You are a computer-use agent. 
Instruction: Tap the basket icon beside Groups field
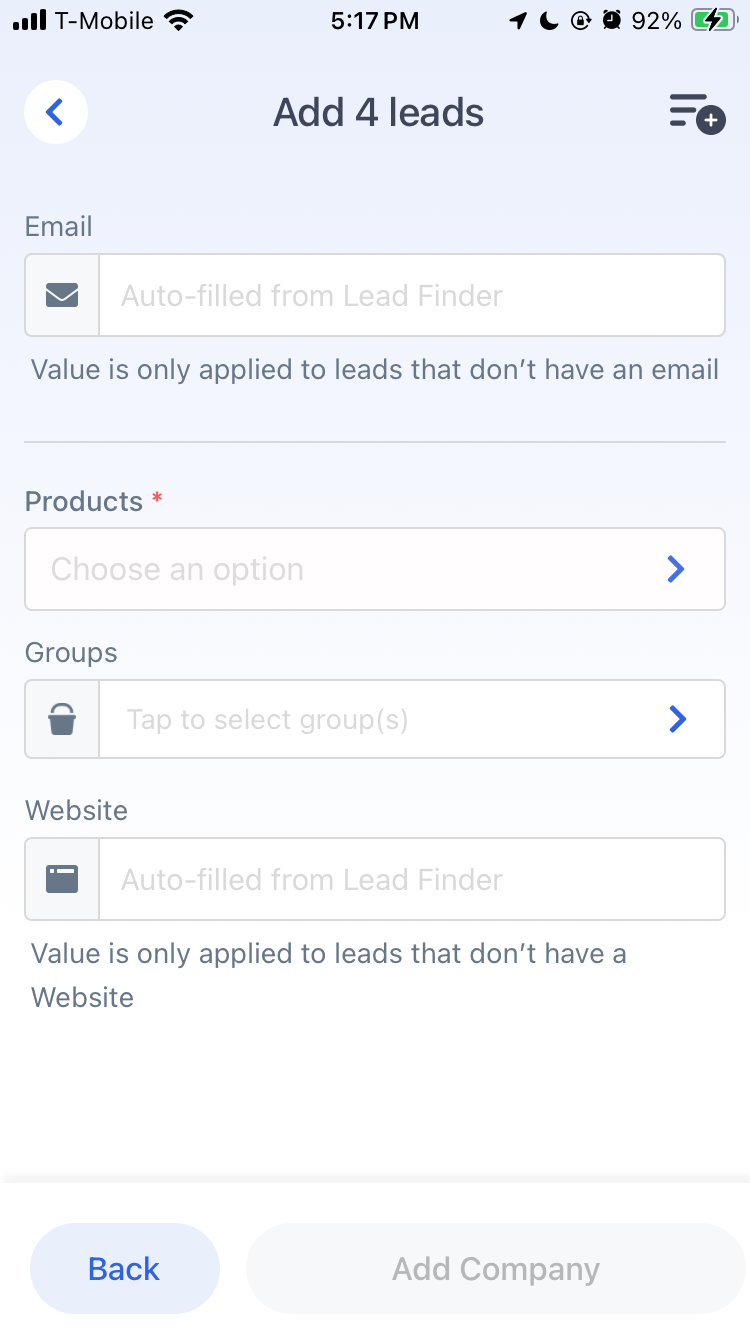(62, 719)
